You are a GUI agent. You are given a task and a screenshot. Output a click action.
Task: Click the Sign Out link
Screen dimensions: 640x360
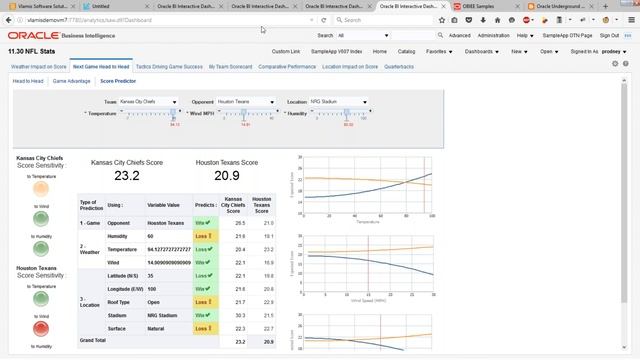pyautogui.click(x=609, y=36)
